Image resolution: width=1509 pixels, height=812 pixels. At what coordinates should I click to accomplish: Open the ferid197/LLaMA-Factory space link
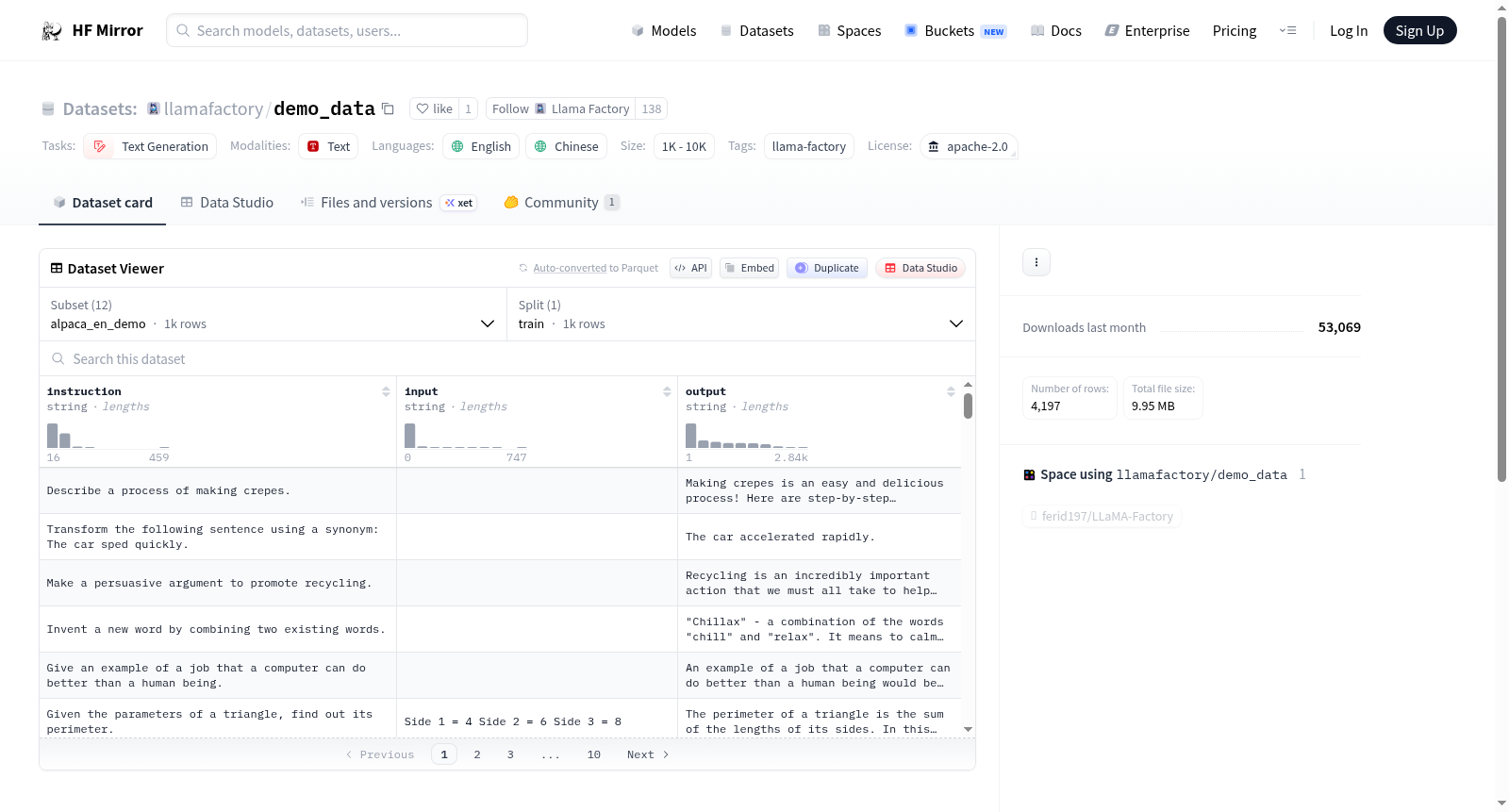[1103, 516]
